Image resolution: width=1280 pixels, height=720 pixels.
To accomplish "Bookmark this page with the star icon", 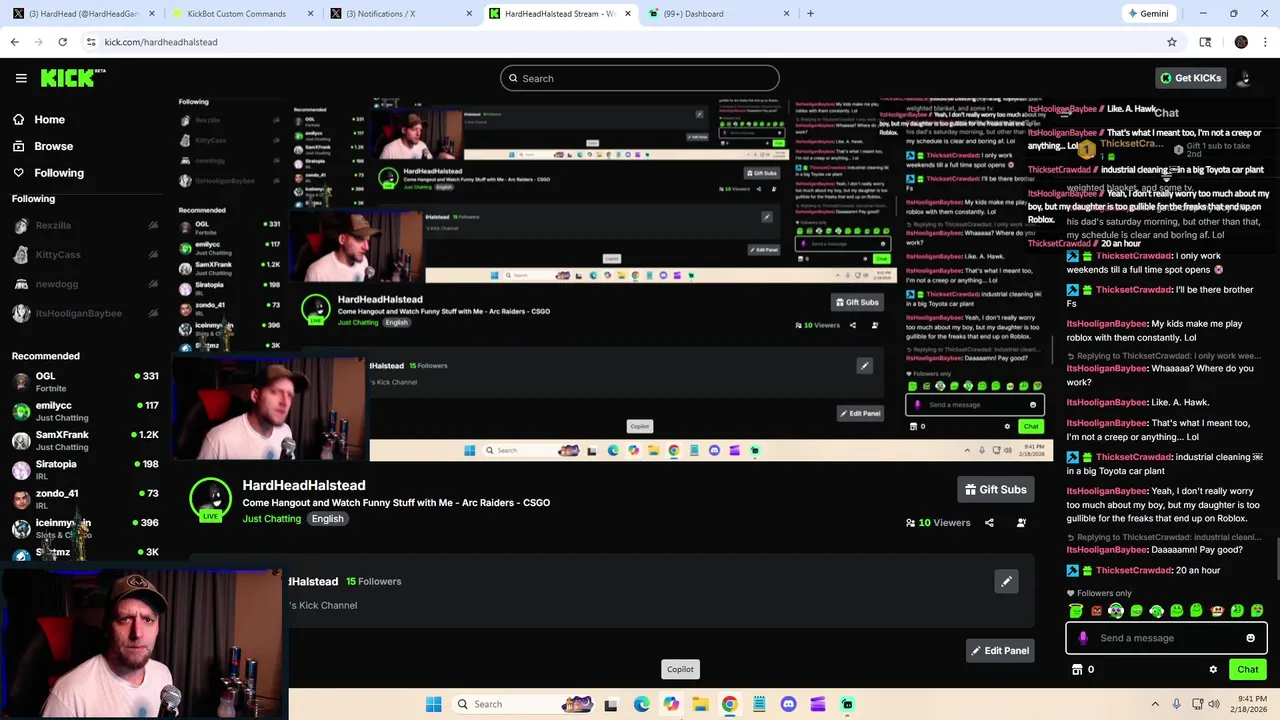I will pos(1172,42).
